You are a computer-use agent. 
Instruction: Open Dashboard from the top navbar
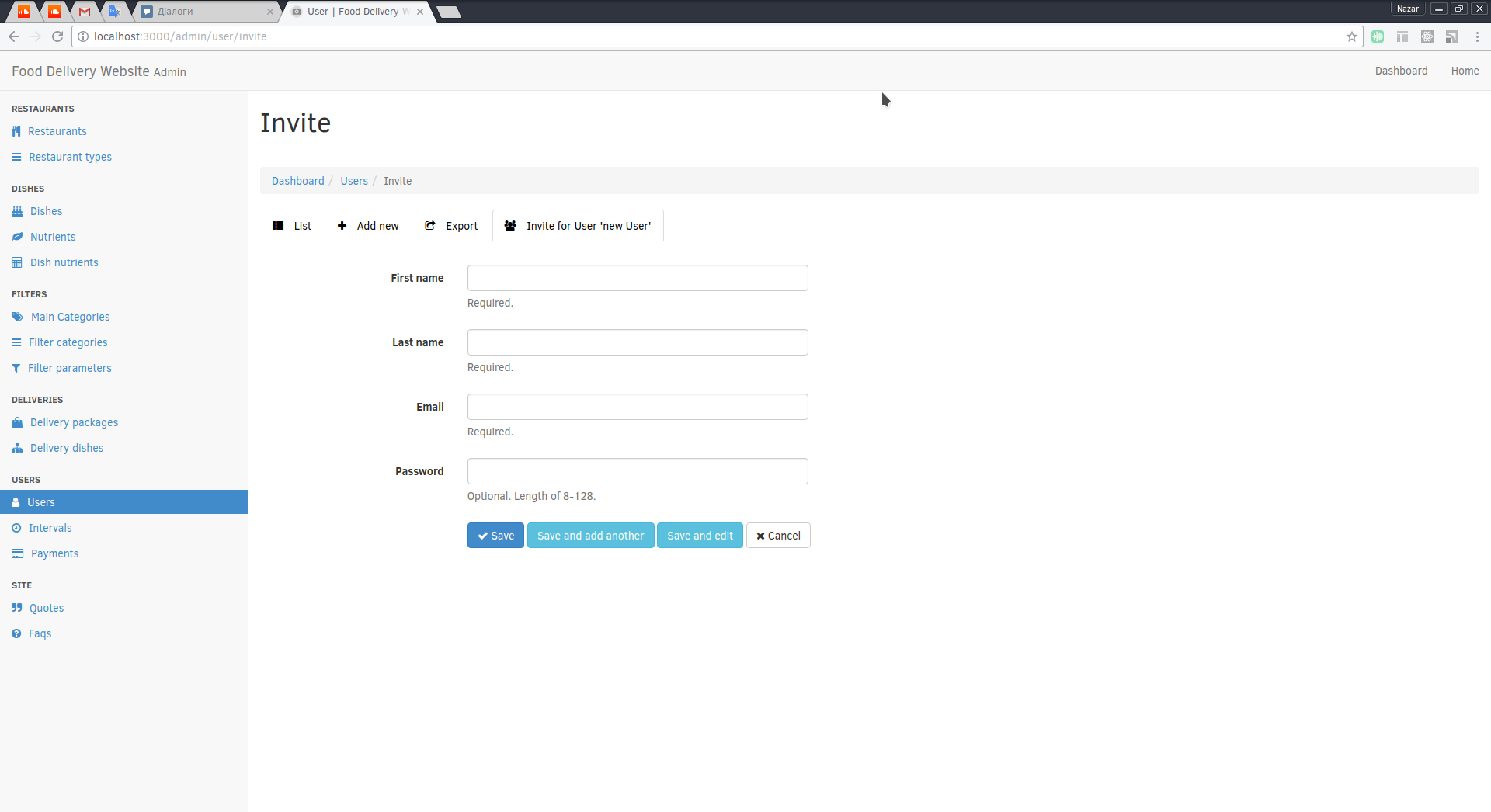click(x=1401, y=71)
